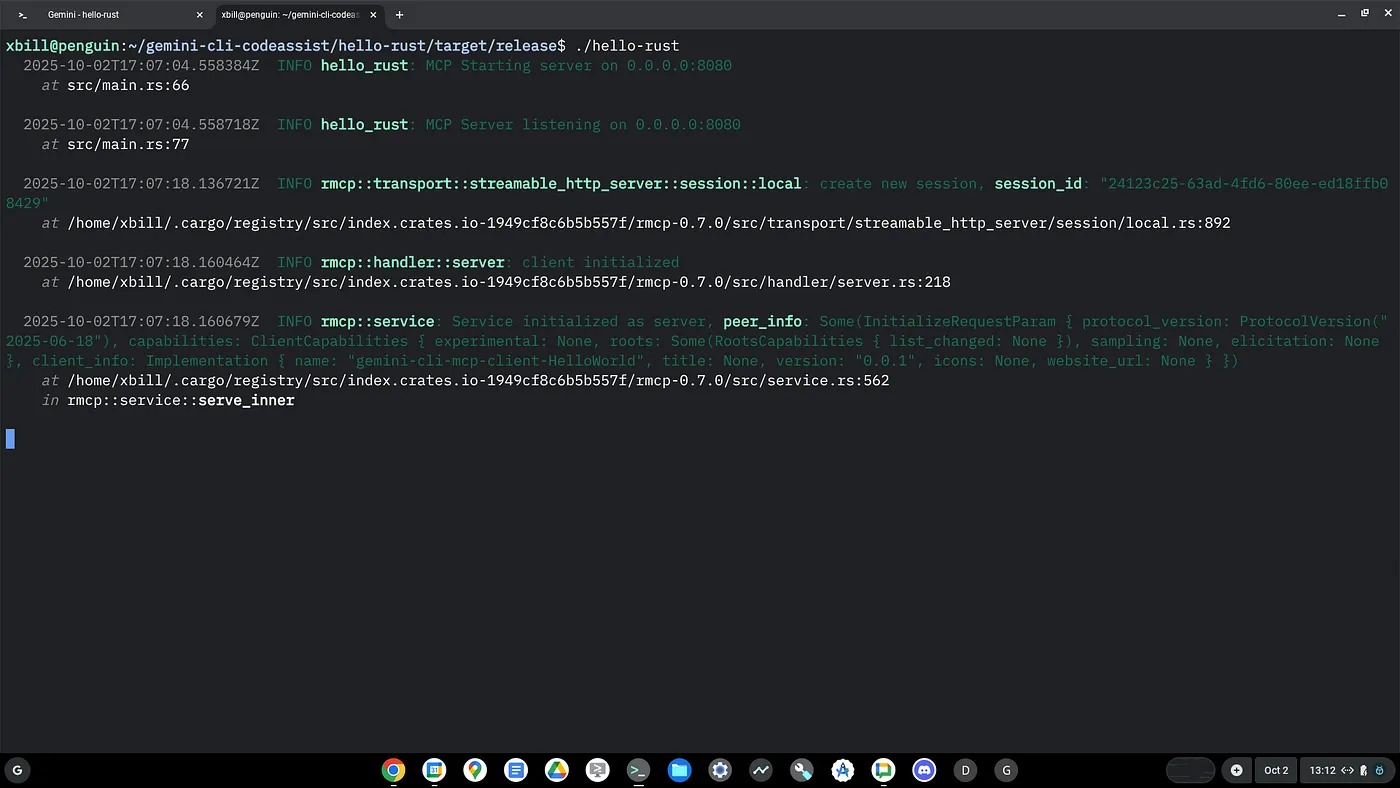Open Discord from the shelf
Image resolution: width=1400 pixels, height=788 pixels.
(x=924, y=770)
